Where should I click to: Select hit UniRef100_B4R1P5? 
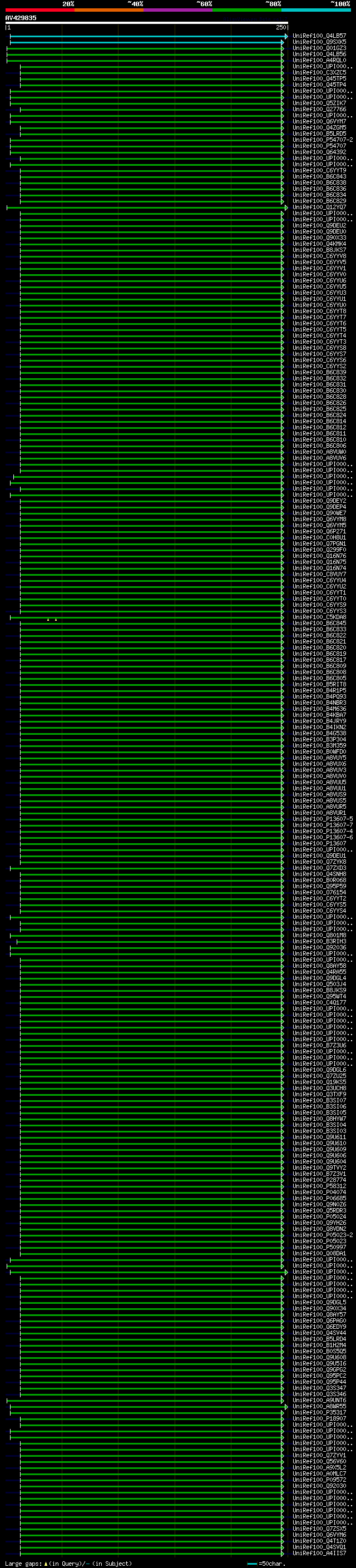click(x=319, y=690)
